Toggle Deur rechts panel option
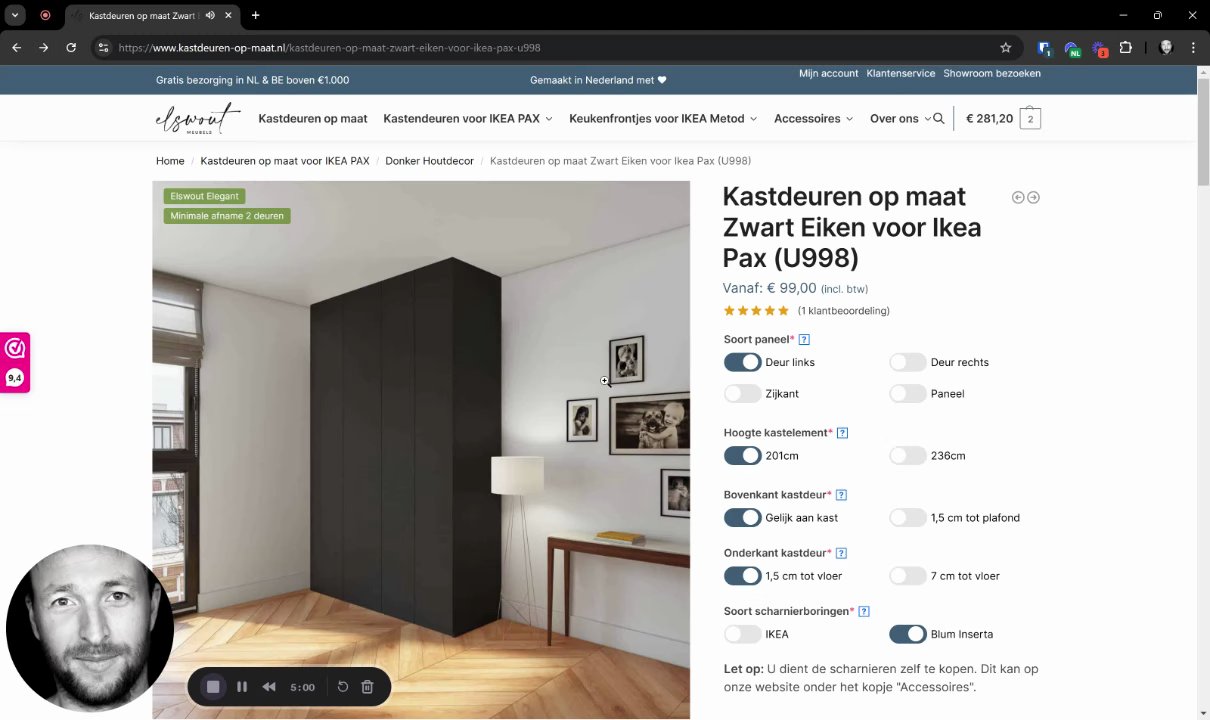Screen dimensions: 1210x720 908,362
